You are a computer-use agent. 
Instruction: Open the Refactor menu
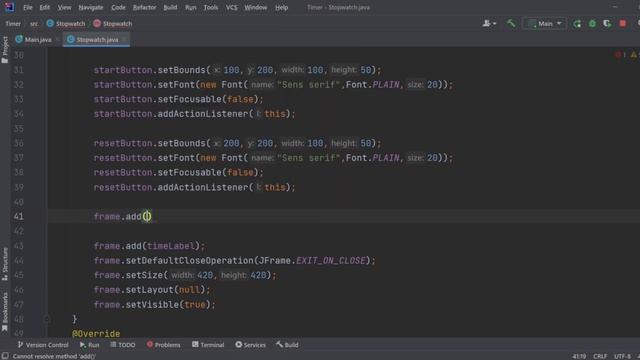(x=144, y=7)
